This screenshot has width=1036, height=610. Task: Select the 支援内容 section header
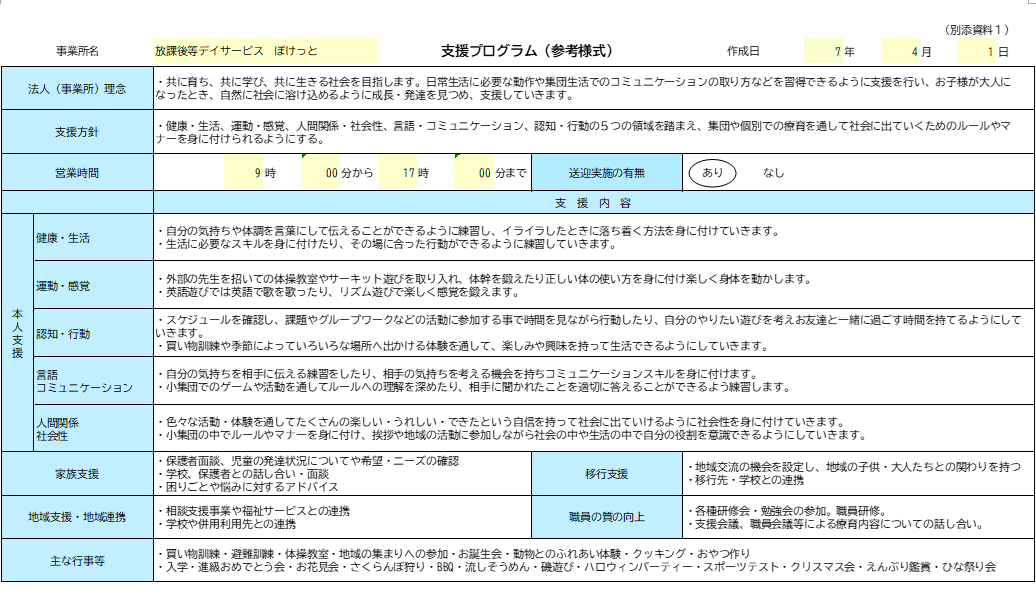[593, 203]
